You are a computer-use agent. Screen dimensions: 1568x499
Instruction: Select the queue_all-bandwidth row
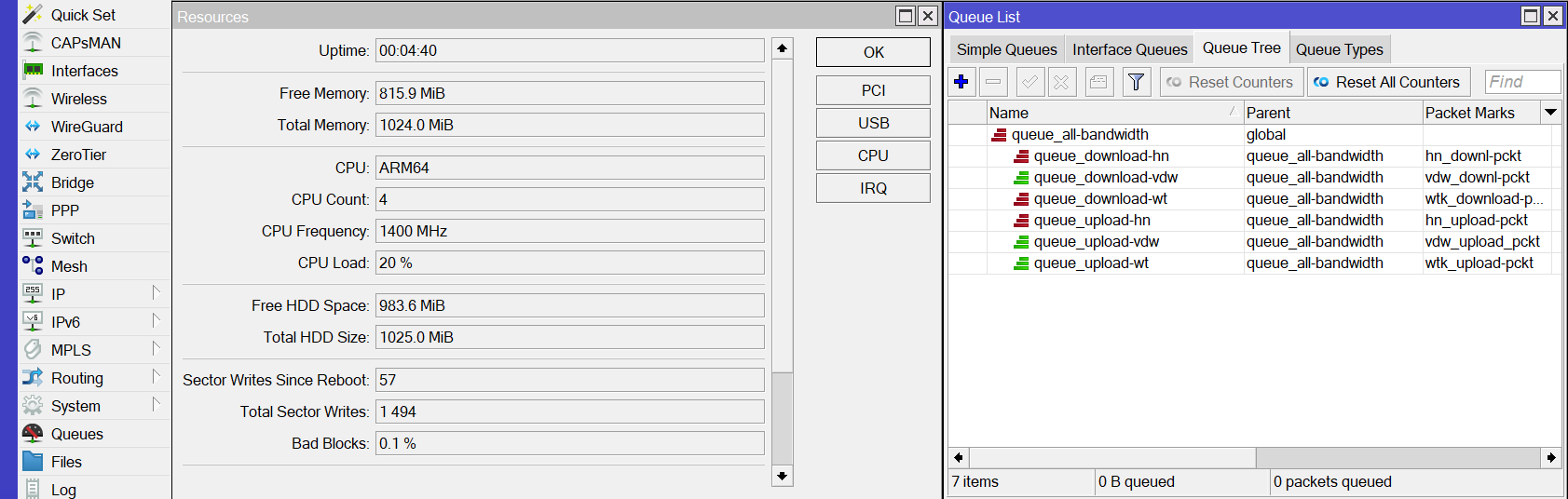1254,134
